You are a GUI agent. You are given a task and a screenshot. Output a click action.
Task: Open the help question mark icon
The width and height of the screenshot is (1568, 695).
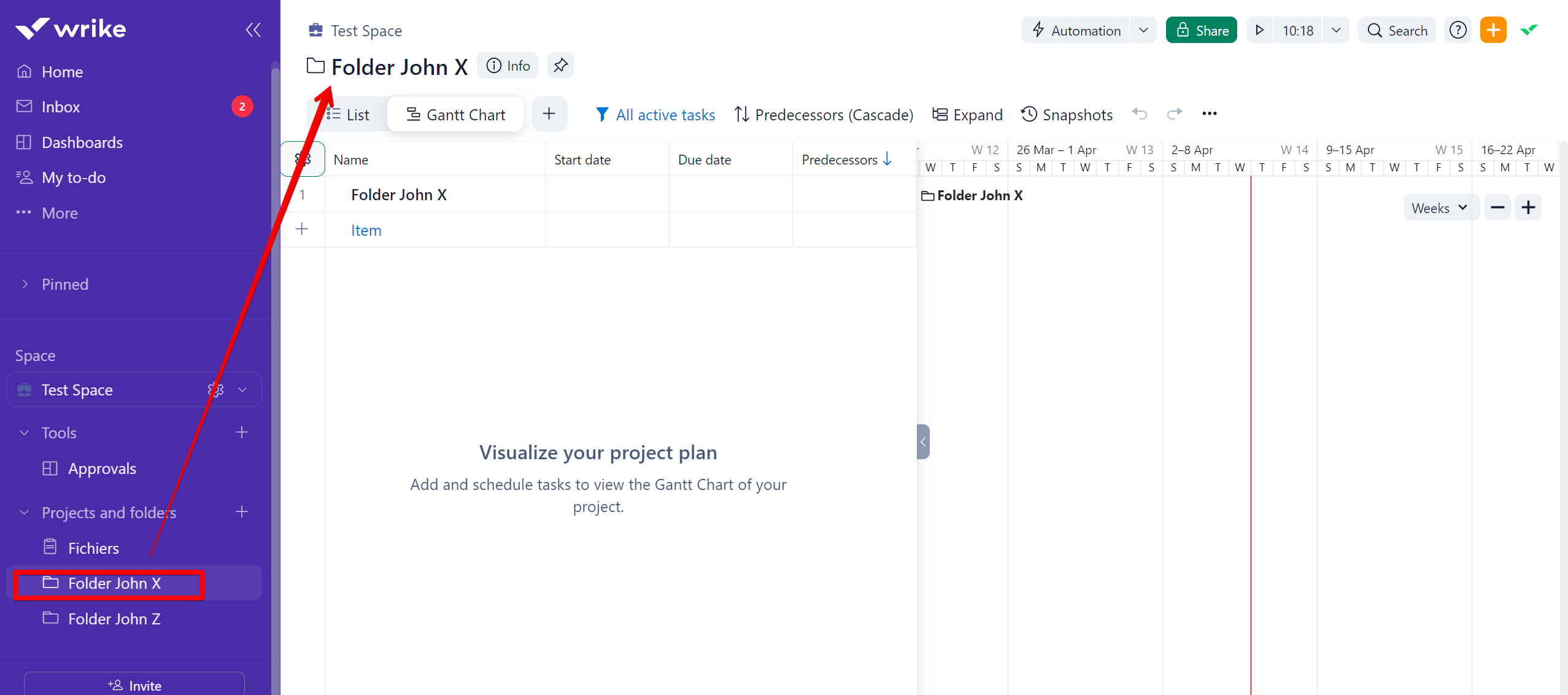(1458, 30)
